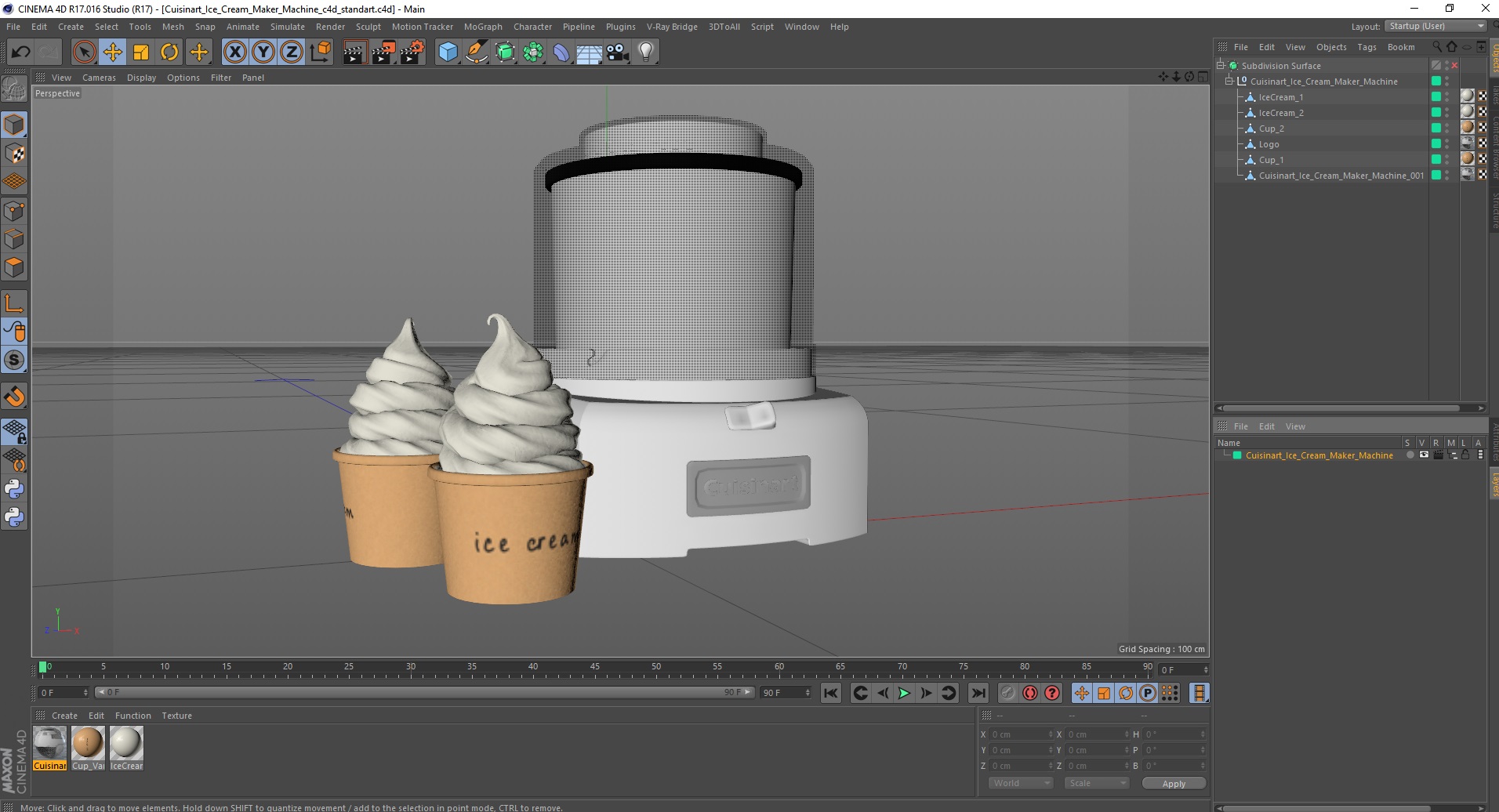Open the MoGraph menu

(x=482, y=27)
